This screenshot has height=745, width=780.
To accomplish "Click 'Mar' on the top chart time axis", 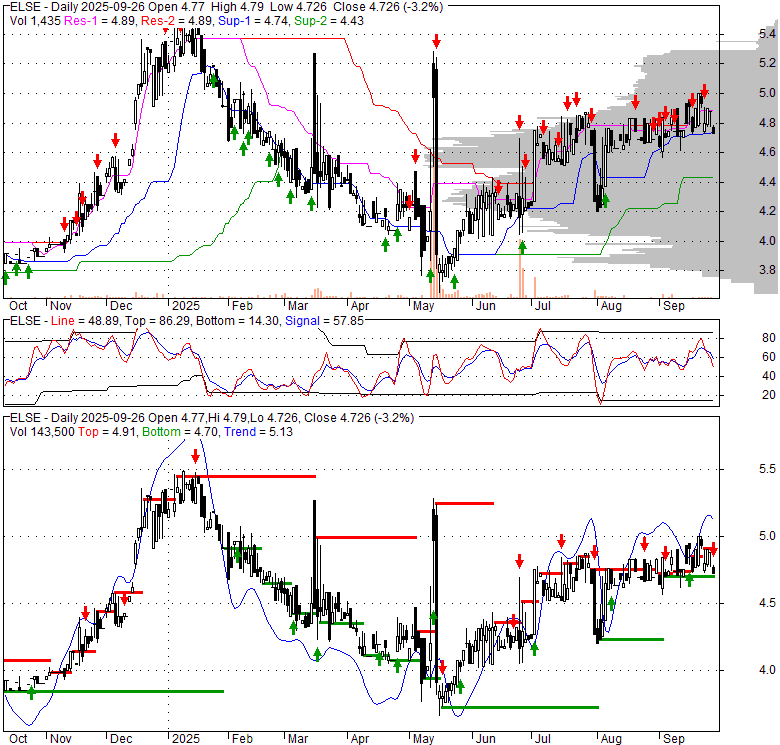I will 298,306.
